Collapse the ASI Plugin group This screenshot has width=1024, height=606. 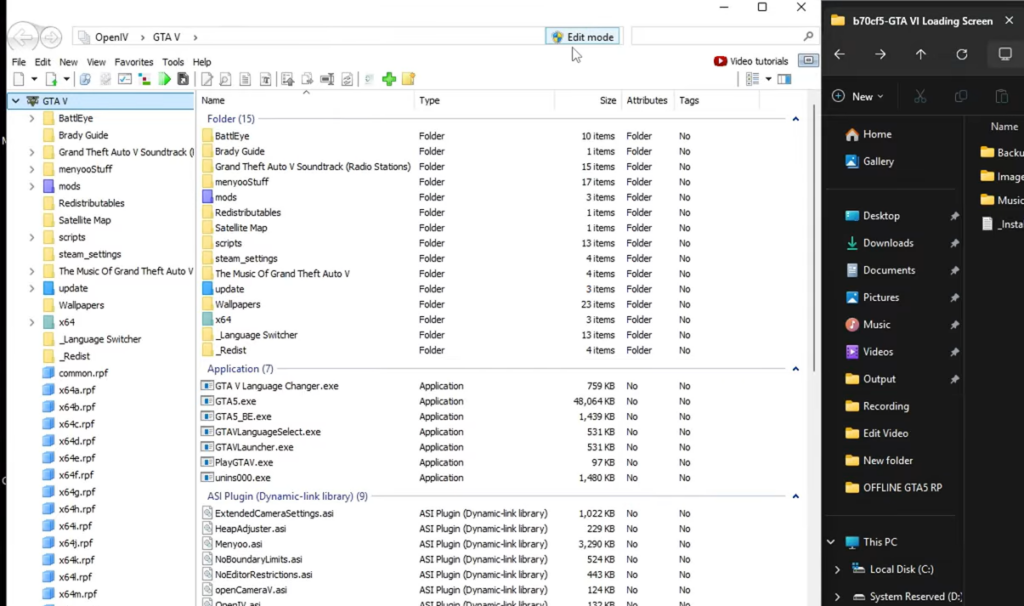click(x=795, y=496)
